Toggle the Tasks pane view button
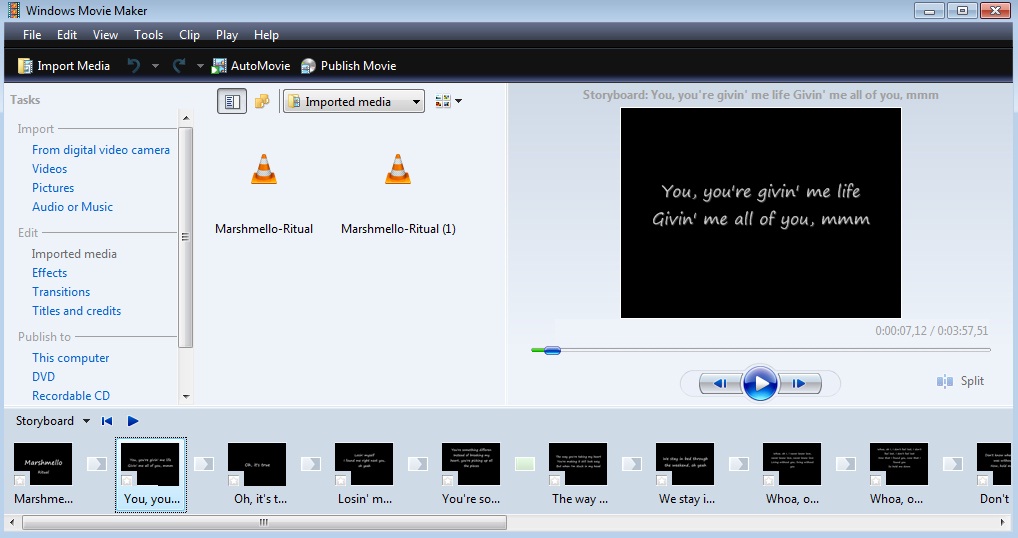 [x=232, y=101]
